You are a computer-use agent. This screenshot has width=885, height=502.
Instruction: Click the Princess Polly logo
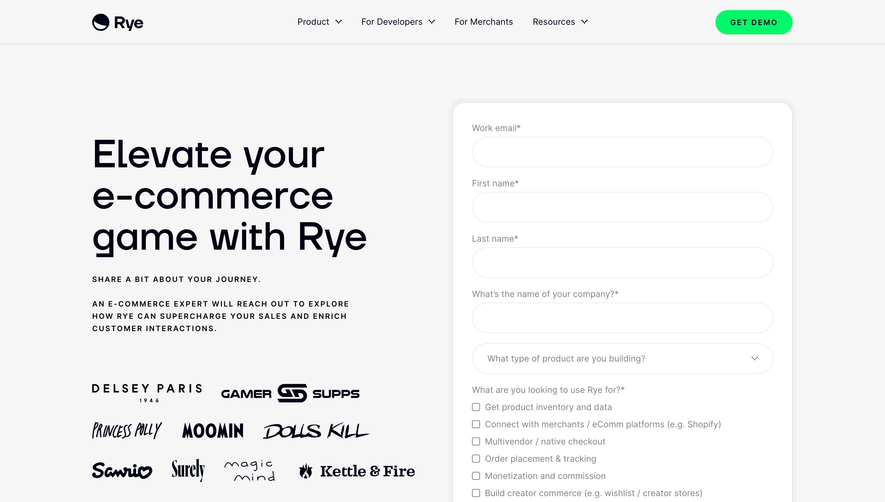[x=127, y=431]
